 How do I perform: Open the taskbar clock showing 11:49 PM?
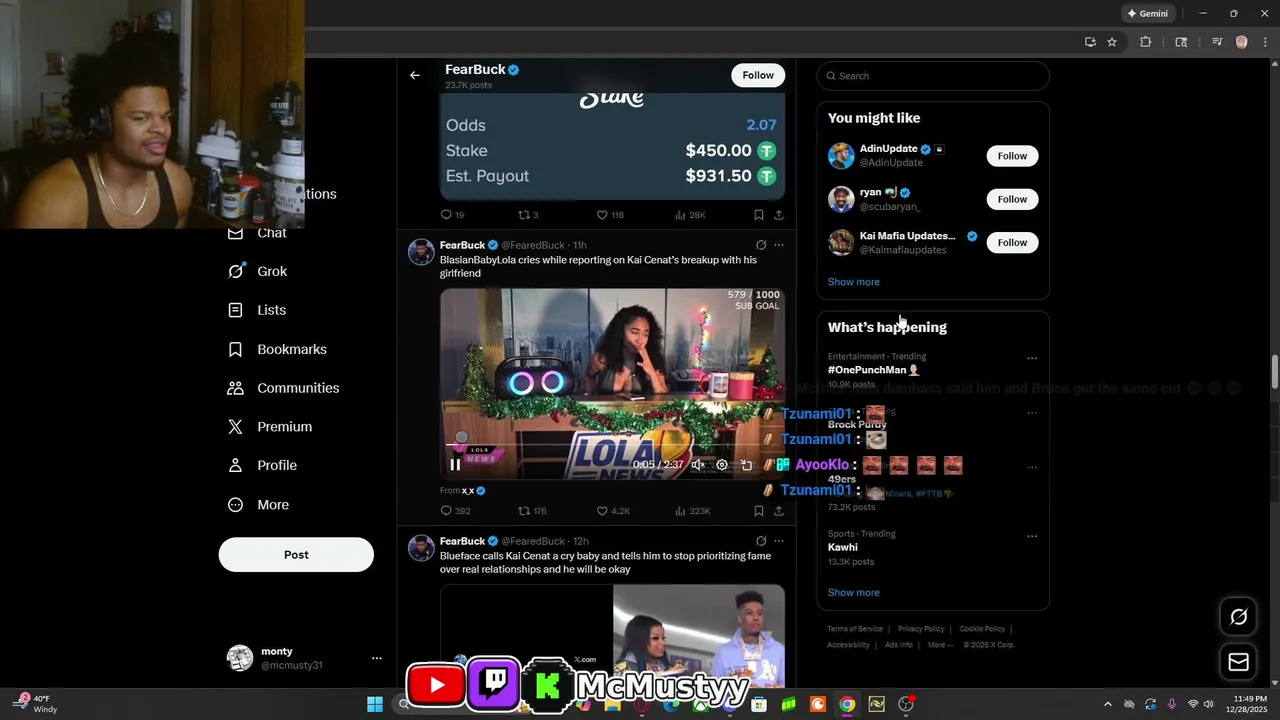coord(1245,704)
